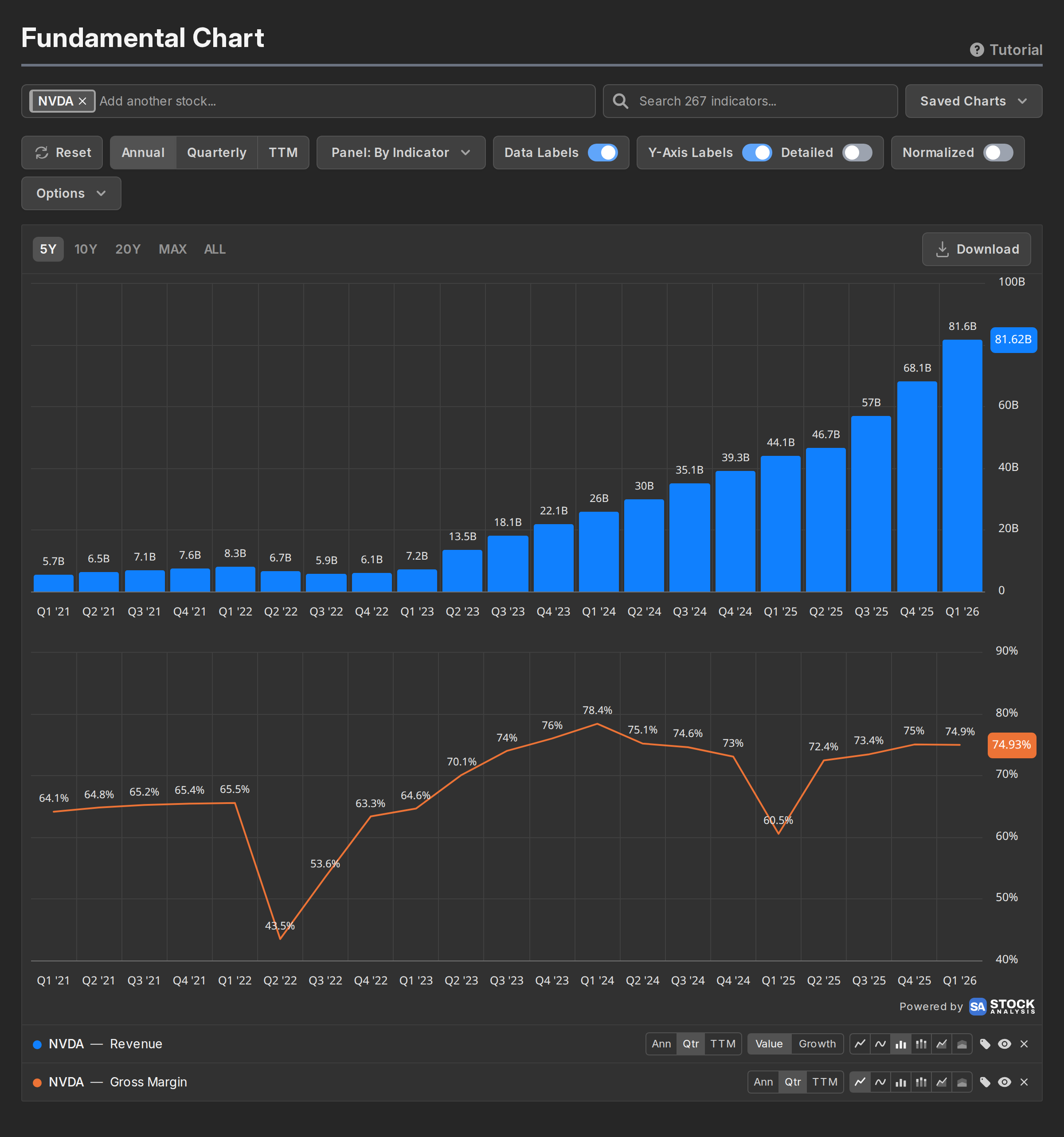Enable the Normalized toggle
1064x1137 pixels.
pyautogui.click(x=998, y=153)
